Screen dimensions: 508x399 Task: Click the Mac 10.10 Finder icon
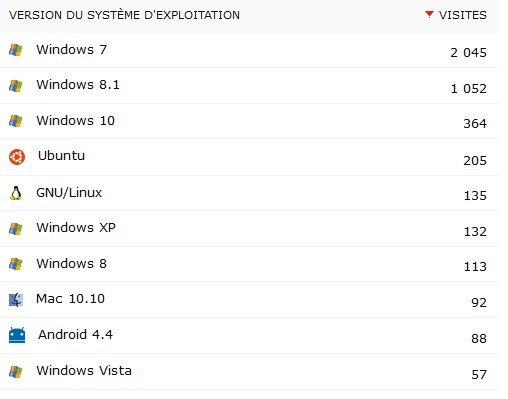16,300
